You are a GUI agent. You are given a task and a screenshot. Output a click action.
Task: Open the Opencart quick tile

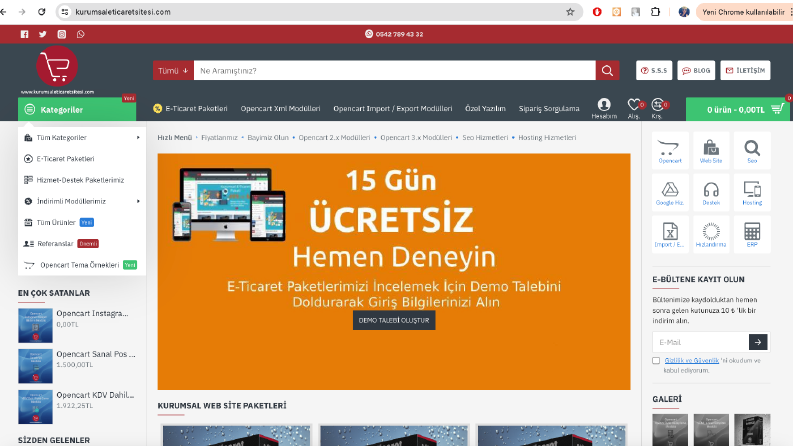670,151
